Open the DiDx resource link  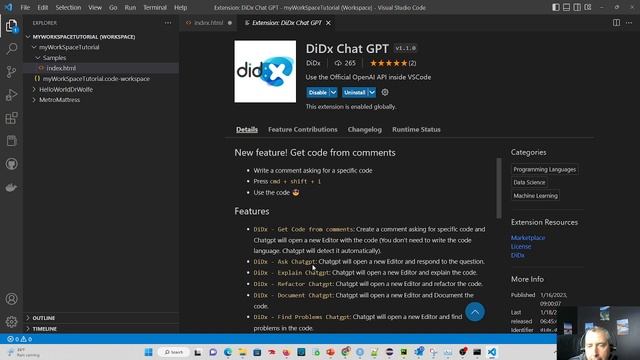click(518, 256)
